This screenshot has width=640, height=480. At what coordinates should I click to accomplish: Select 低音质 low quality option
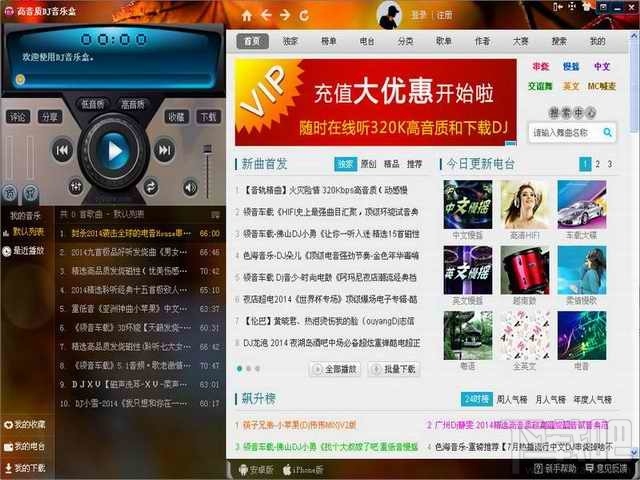point(92,104)
